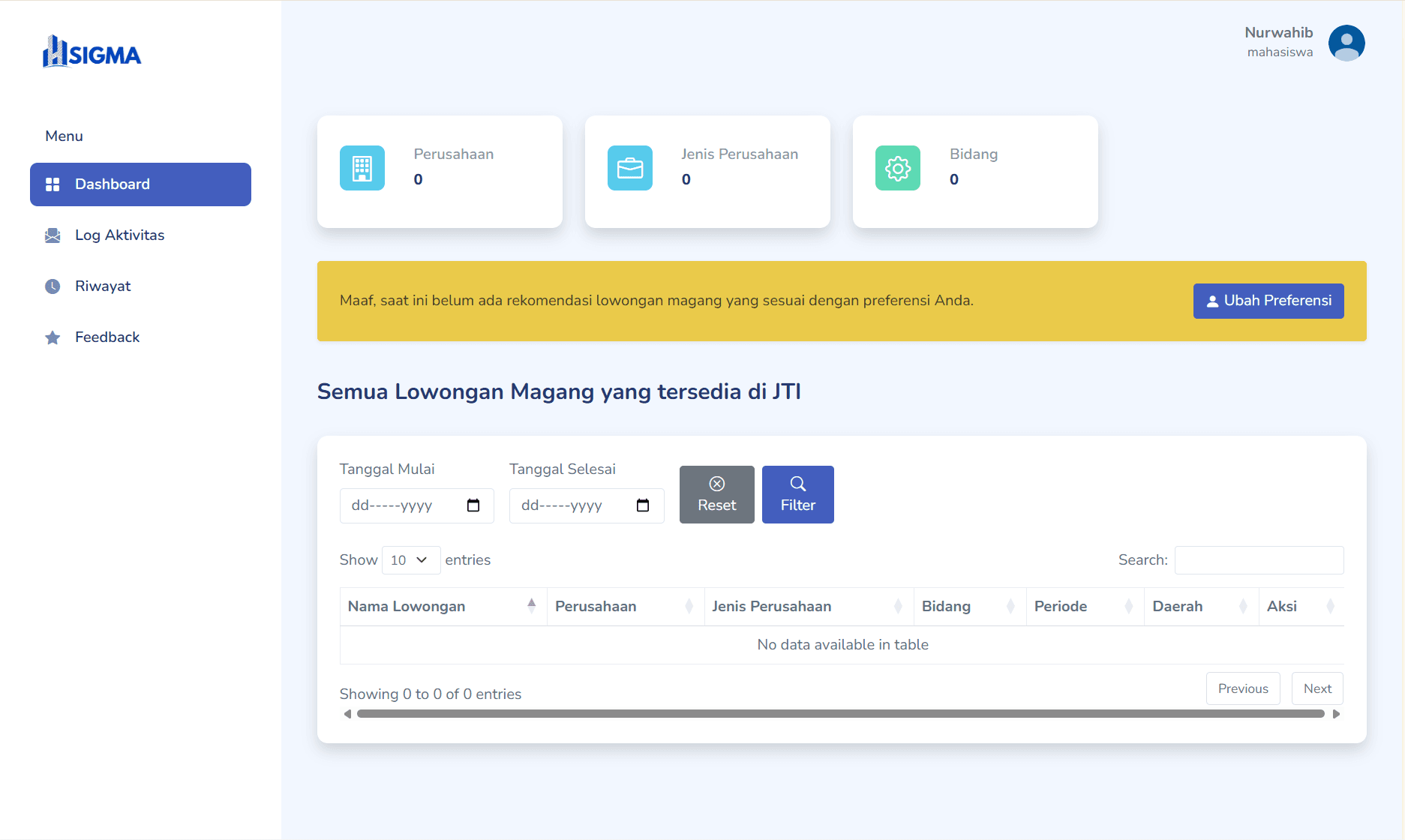Sort by Jenis Perusahaan column arrows
Image resolution: width=1405 pixels, height=840 pixels.
[898, 606]
